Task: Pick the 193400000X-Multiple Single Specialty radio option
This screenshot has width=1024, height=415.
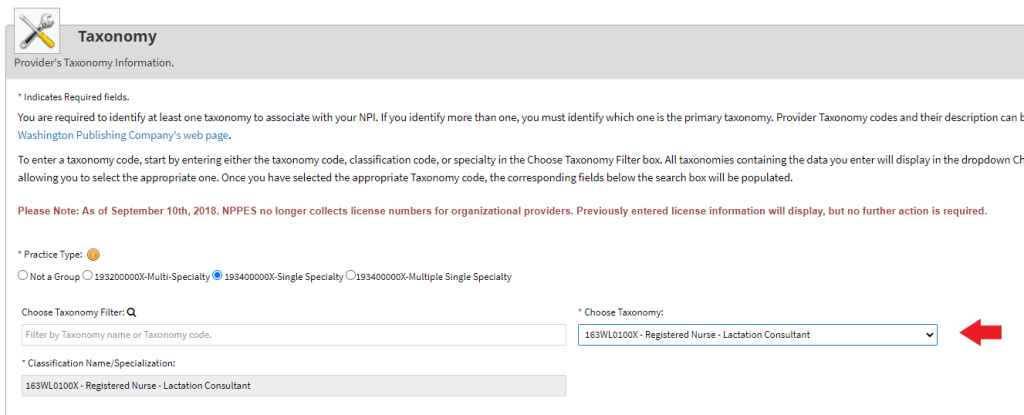Action: (x=350, y=275)
